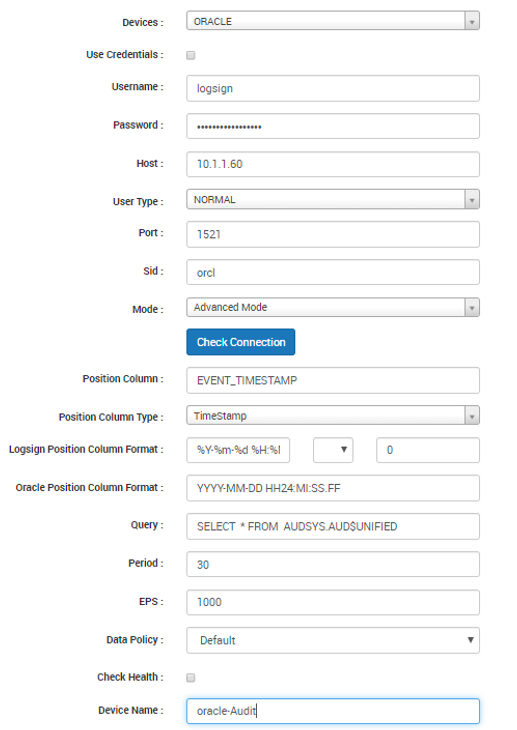Expand the User Type dropdown set to NORMAL
The width and height of the screenshot is (517, 730).
333,199
